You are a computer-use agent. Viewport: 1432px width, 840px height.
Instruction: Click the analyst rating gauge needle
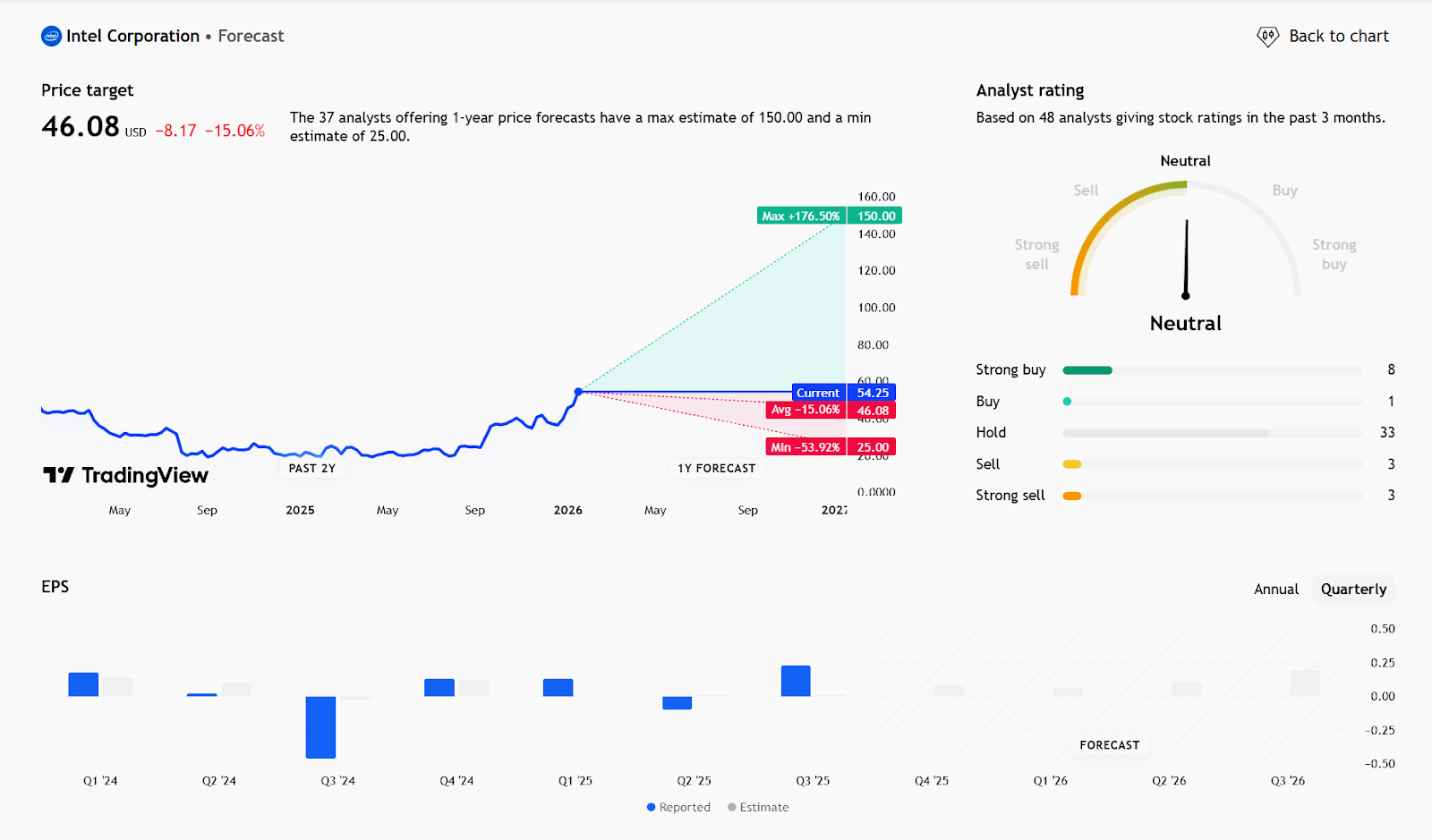point(1186,259)
